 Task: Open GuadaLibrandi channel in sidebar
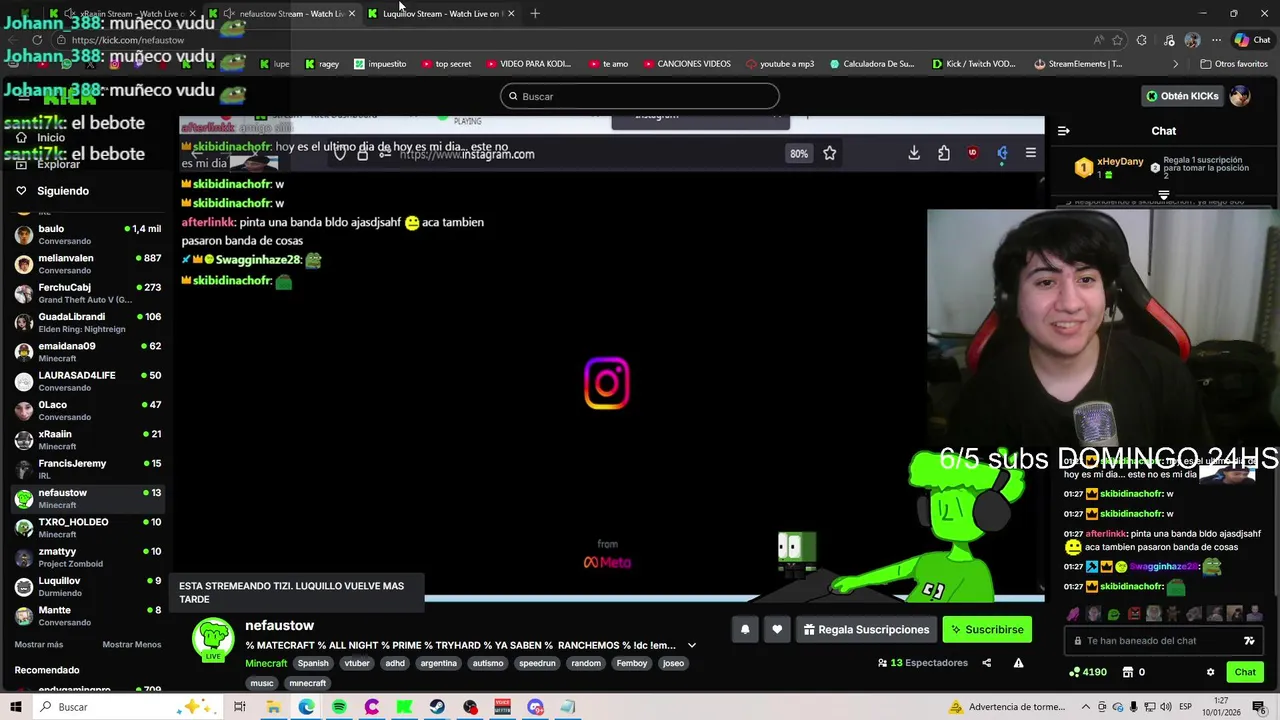click(88, 322)
